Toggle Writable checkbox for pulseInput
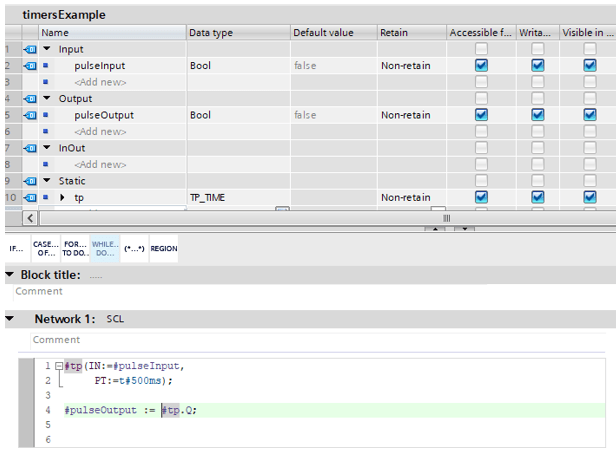This screenshot has width=616, height=452. click(537, 65)
